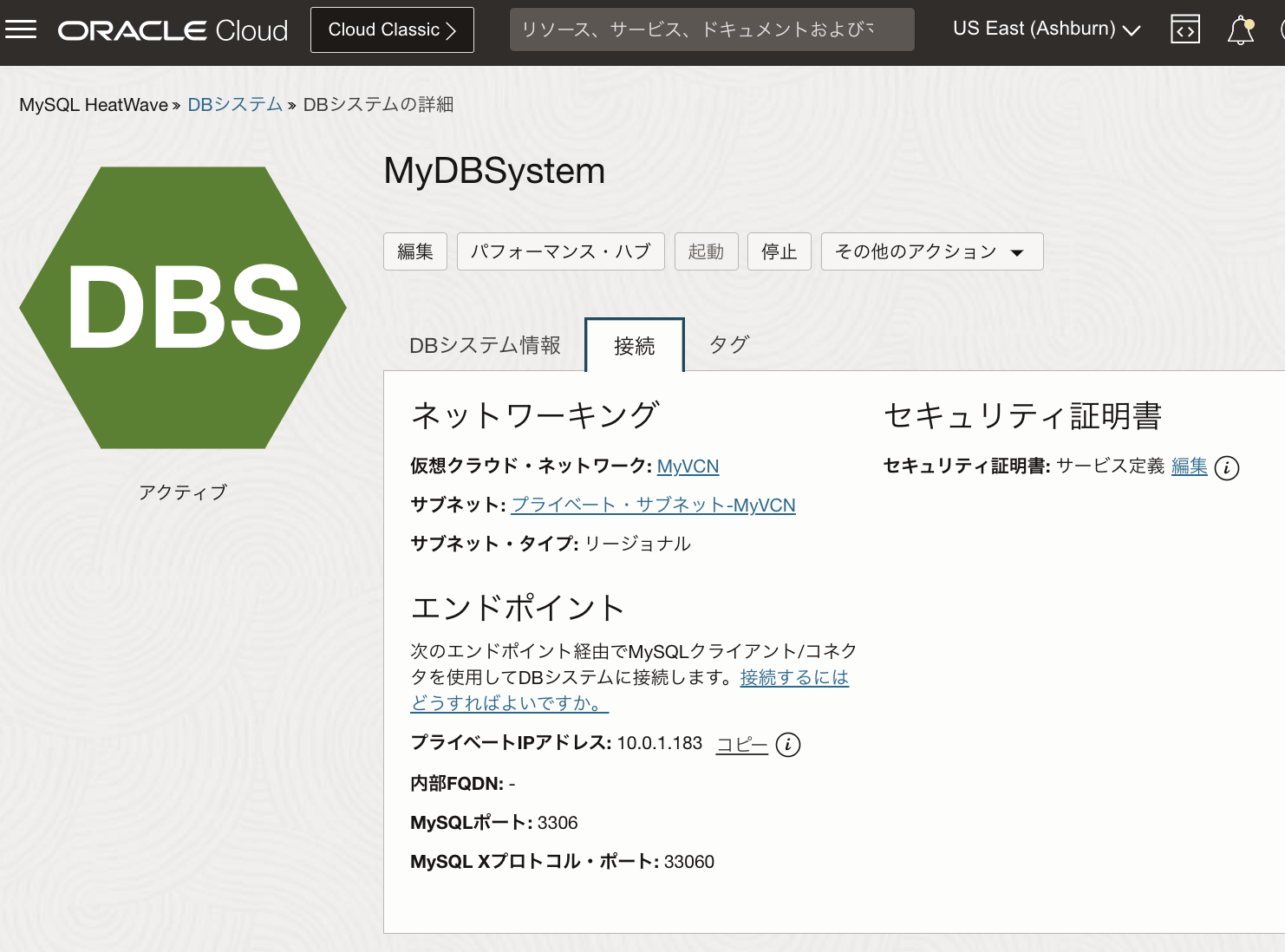Screen dimensions: 1285x952
Task: Click the ネットワーキング section heading
Action: point(535,415)
